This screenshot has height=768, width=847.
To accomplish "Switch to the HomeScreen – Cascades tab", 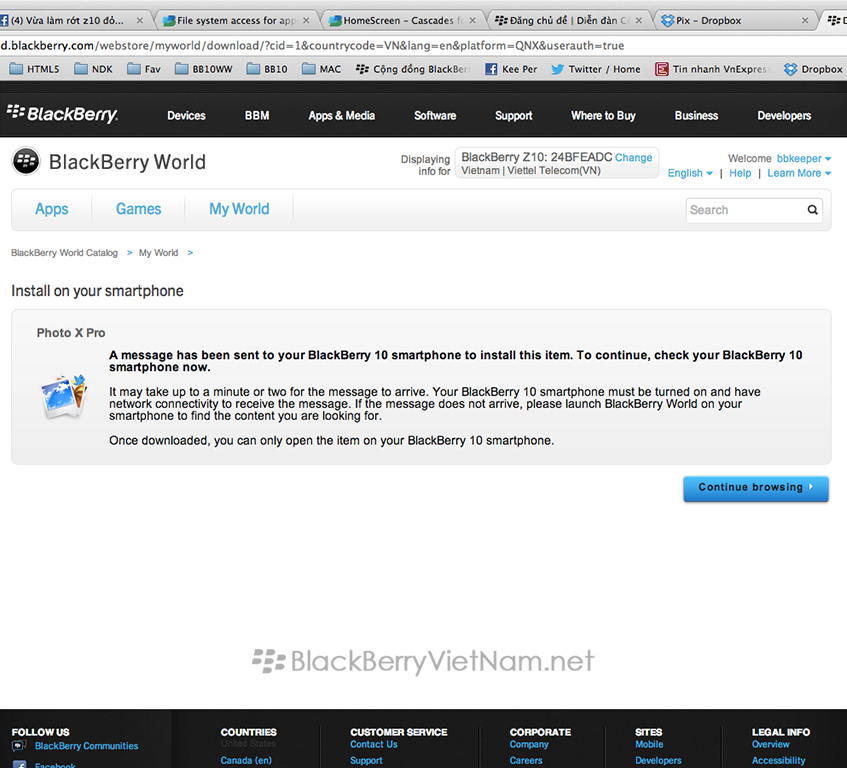I will click(403, 21).
